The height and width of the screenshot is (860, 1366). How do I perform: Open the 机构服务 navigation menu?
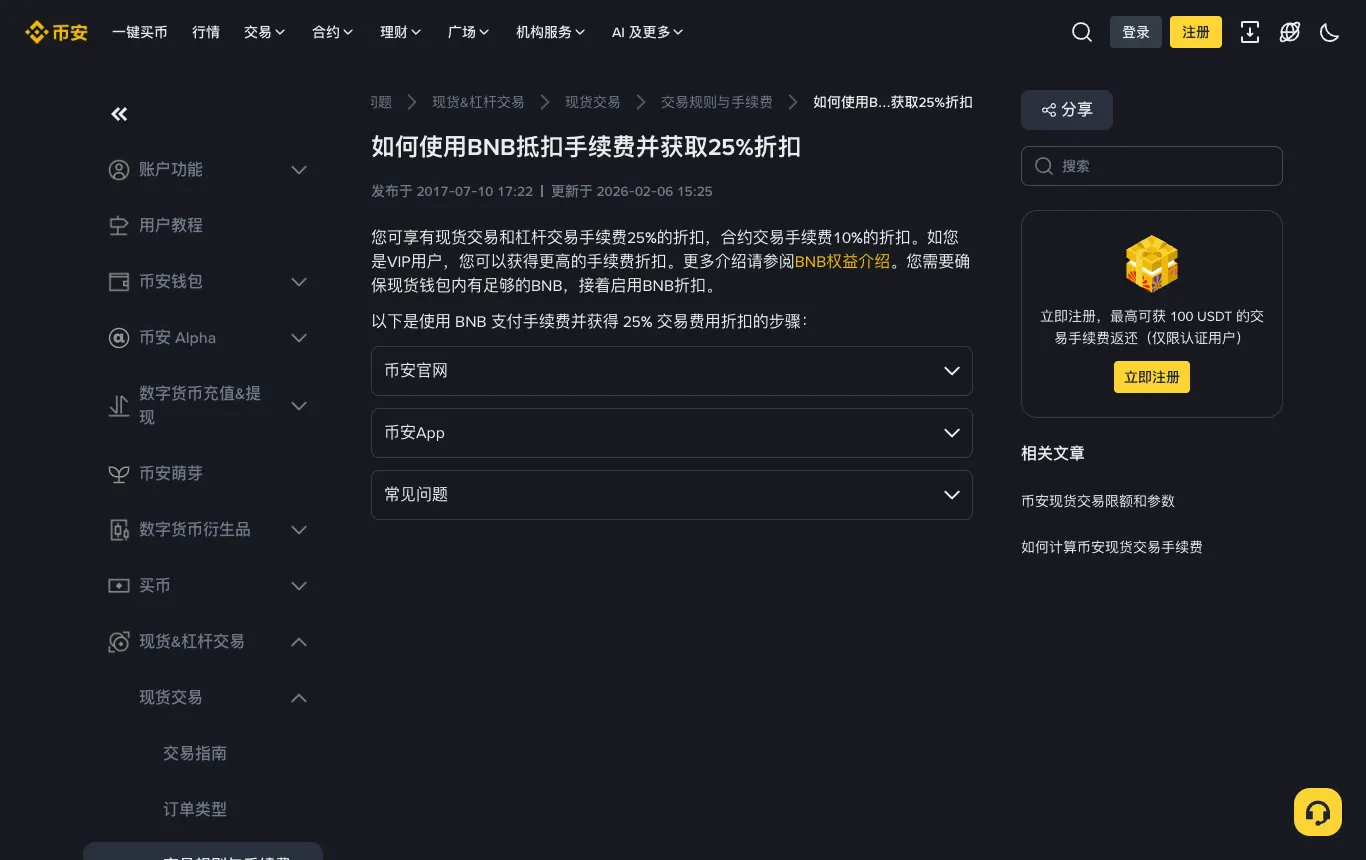coord(551,32)
